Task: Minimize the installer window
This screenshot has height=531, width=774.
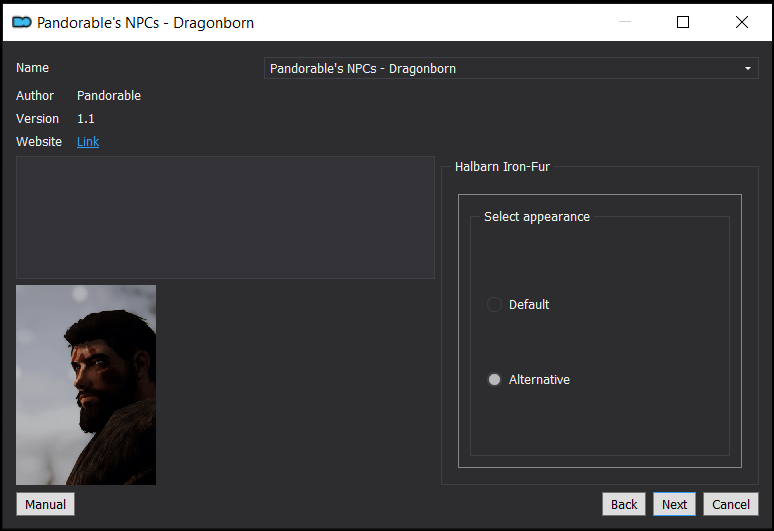Action: [625, 22]
